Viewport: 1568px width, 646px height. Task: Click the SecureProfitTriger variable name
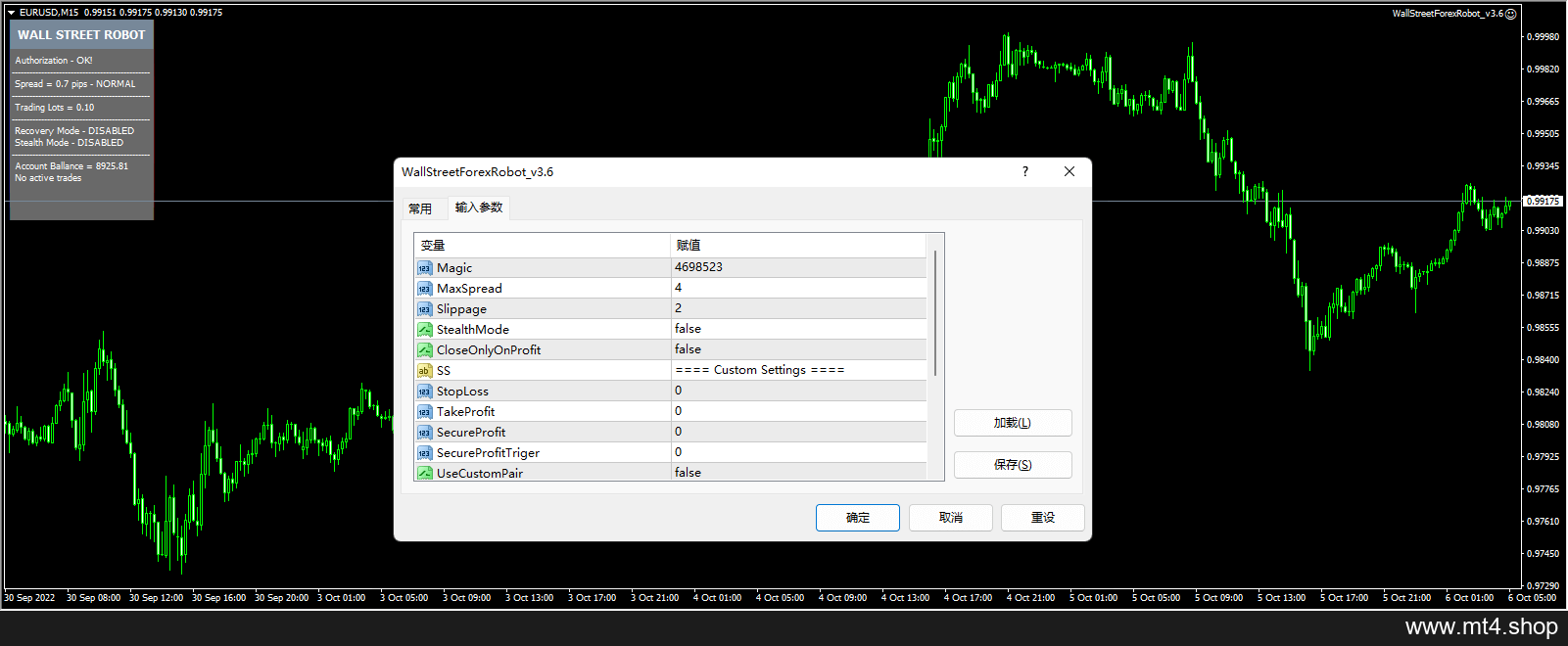pos(488,453)
